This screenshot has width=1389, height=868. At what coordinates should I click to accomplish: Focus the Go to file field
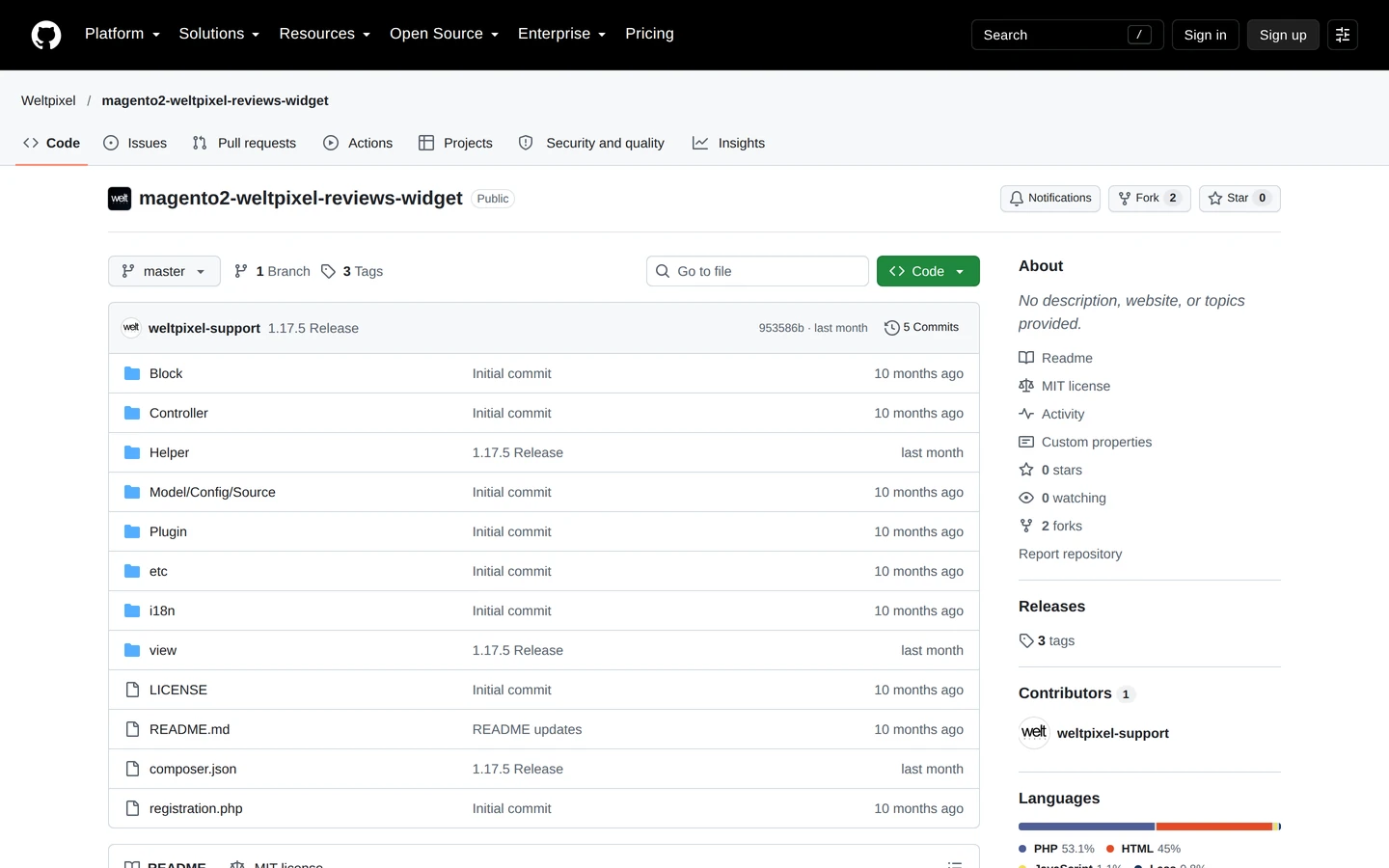[x=757, y=271]
